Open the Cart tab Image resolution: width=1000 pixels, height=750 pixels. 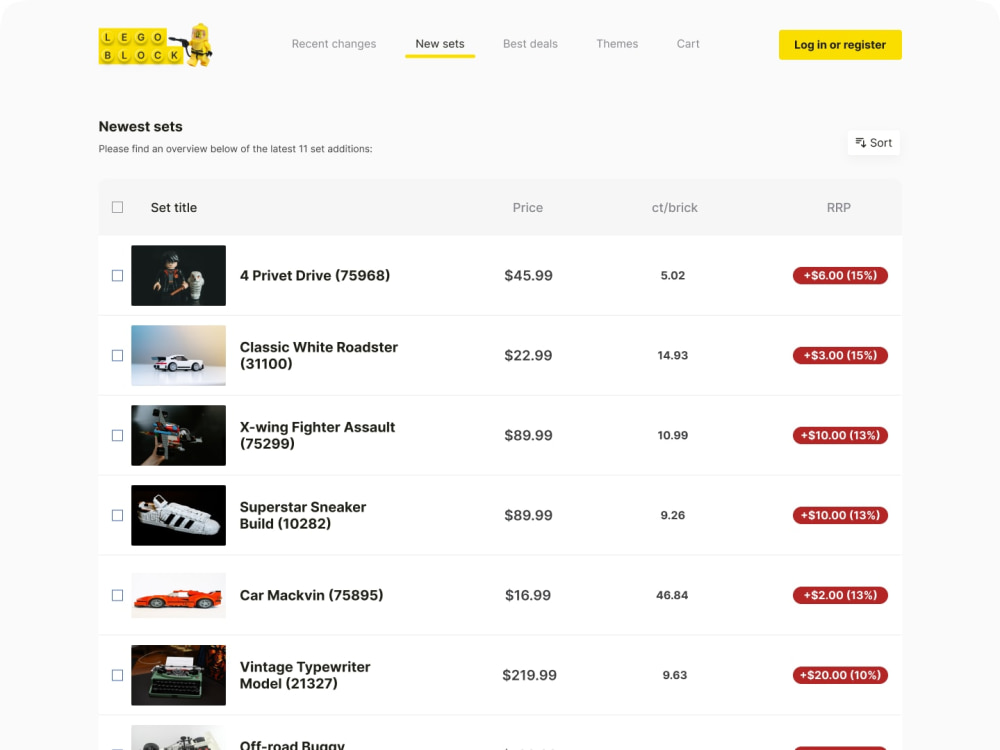(688, 44)
